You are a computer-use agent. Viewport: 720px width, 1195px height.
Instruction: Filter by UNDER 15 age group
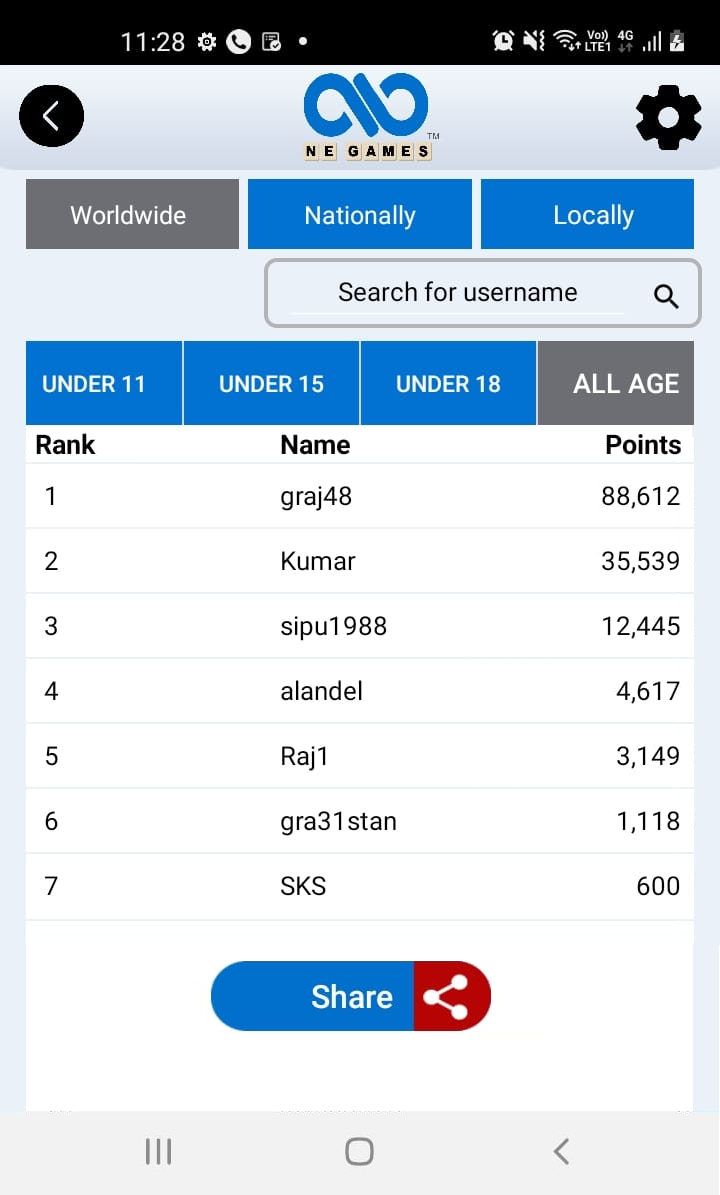[271, 383]
